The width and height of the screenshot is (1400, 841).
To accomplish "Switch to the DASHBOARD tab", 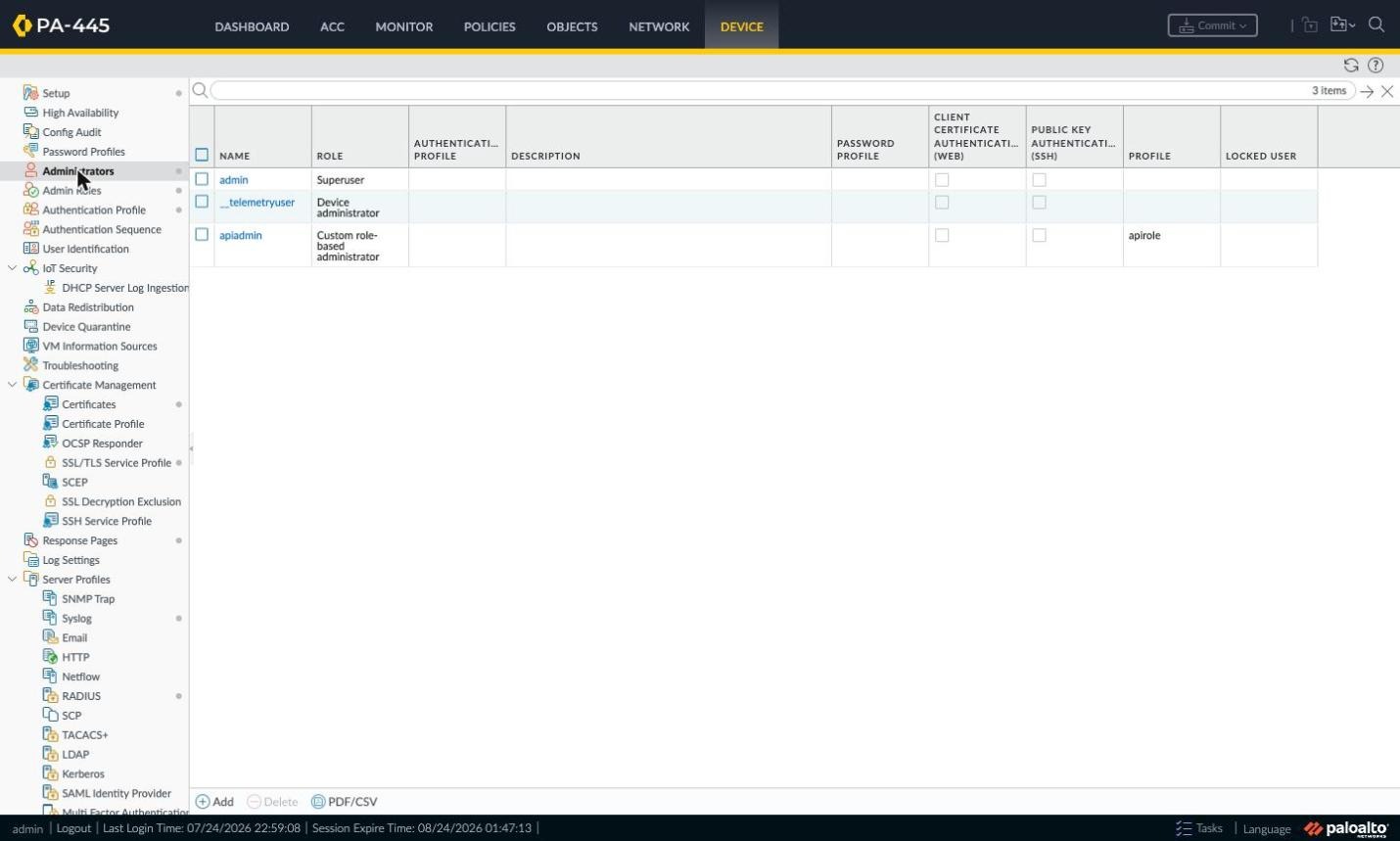I will [252, 26].
